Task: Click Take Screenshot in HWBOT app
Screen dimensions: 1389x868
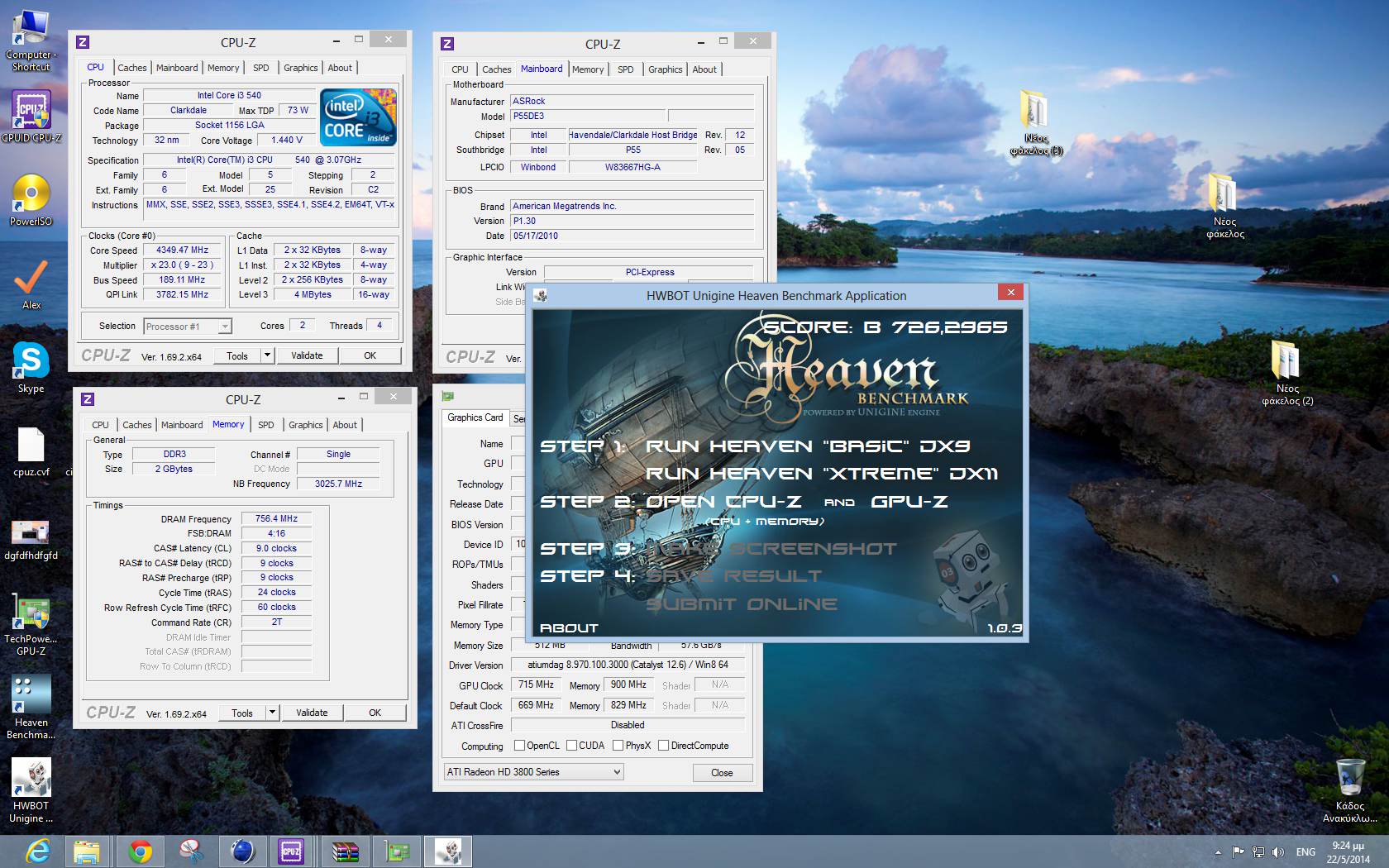Action: pyautogui.click(x=771, y=549)
